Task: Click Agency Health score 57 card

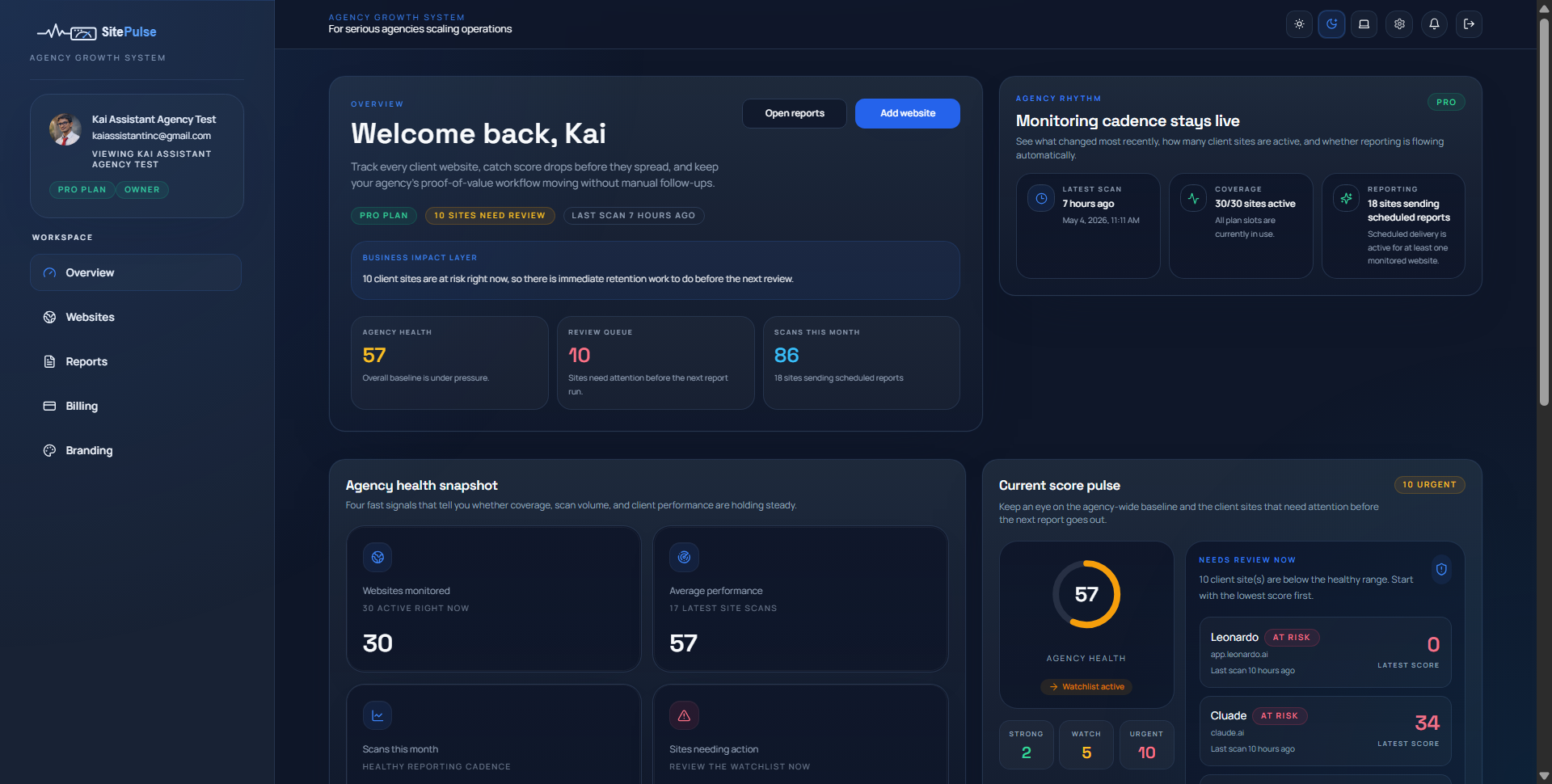Action: (449, 363)
